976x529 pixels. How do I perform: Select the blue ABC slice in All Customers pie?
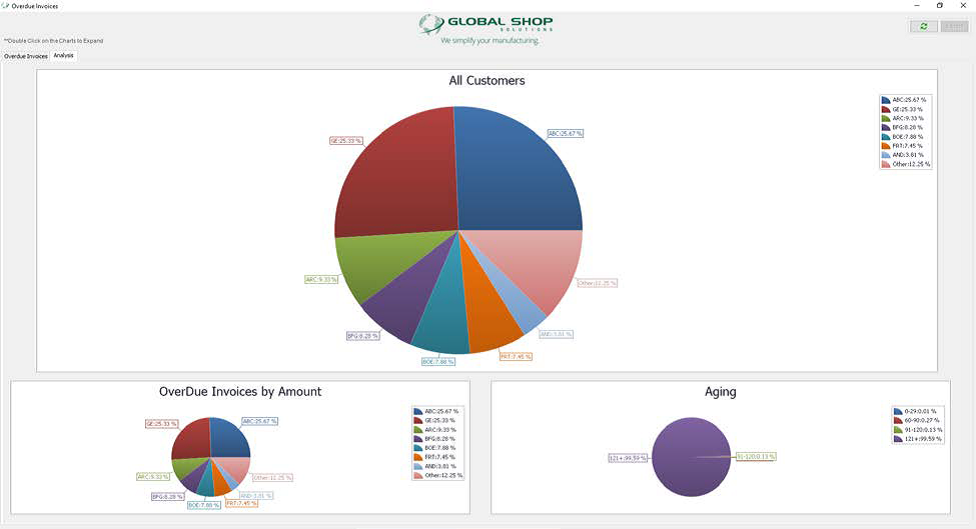[520, 170]
